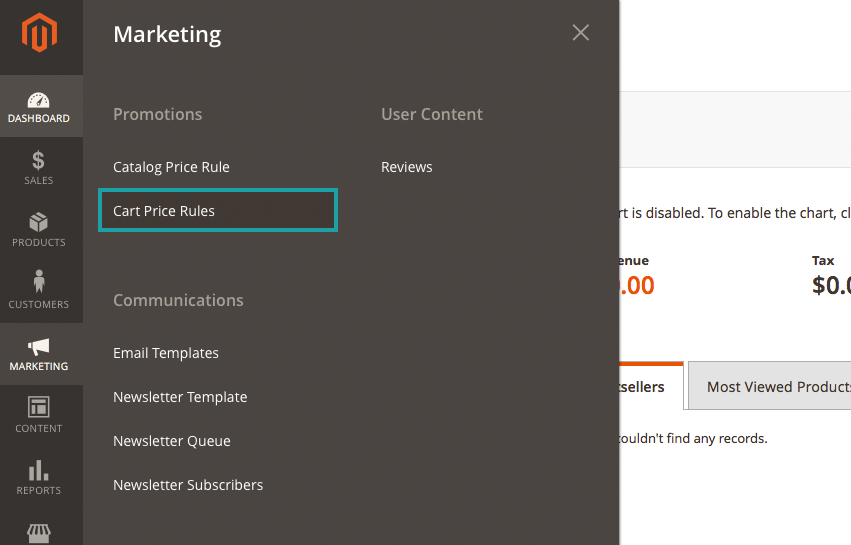Screen dimensions: 851x545
Task: Open the Reports bar chart icon
Action: [39, 470]
